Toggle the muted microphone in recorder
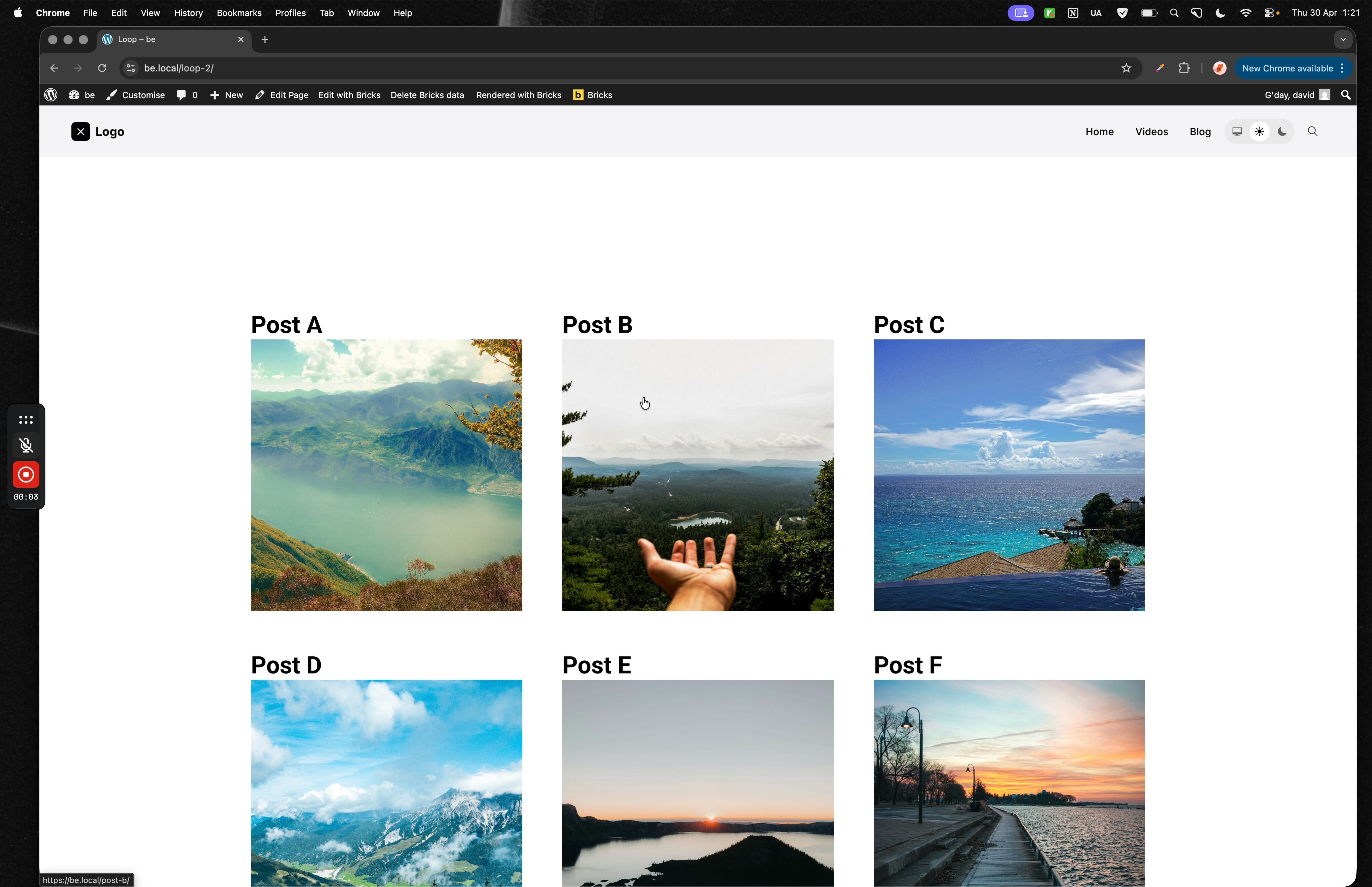Image resolution: width=1372 pixels, height=887 pixels. [x=26, y=445]
